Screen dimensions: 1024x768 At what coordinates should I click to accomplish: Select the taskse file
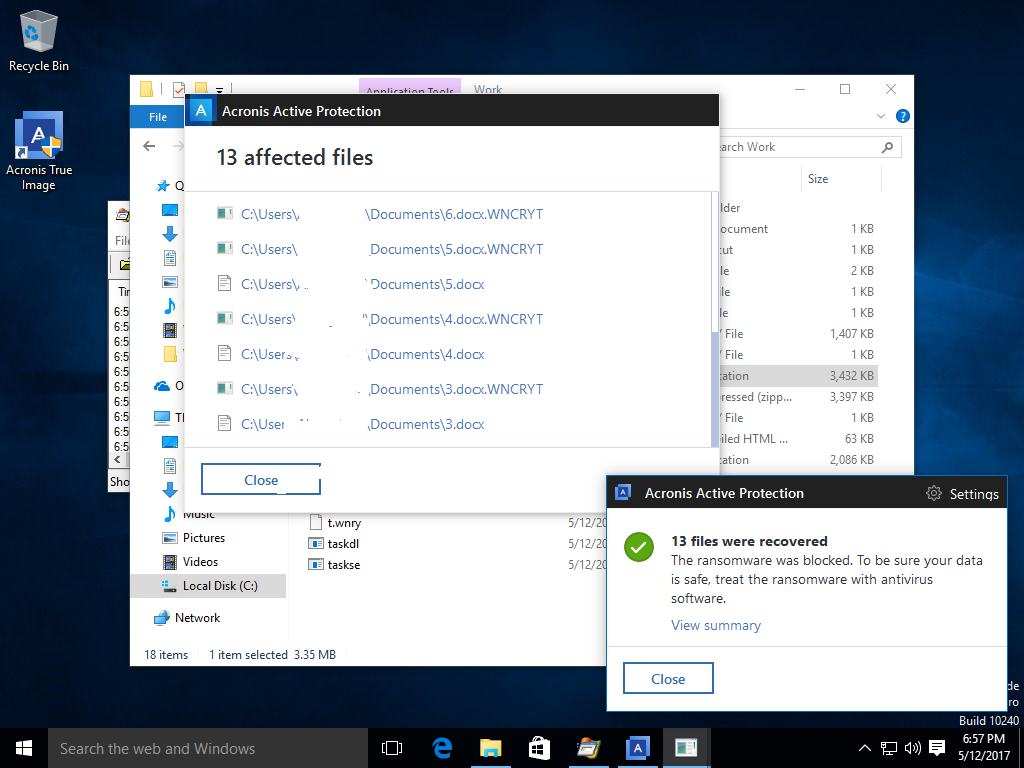click(334, 565)
